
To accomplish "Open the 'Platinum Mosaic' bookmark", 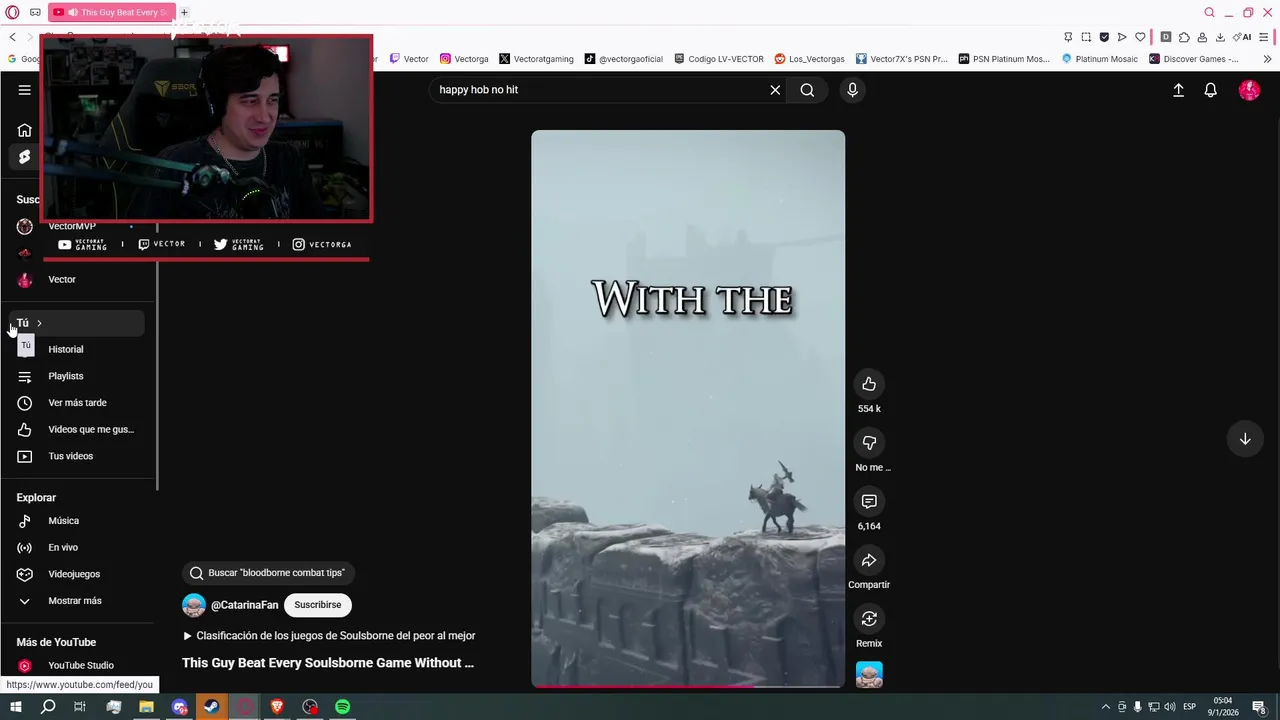I will (x=1099, y=59).
